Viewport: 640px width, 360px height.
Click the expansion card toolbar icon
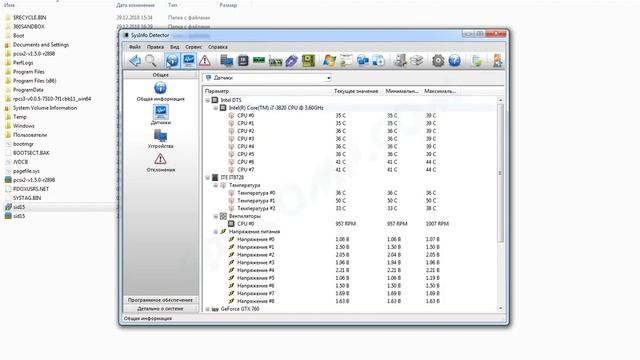coord(276,61)
